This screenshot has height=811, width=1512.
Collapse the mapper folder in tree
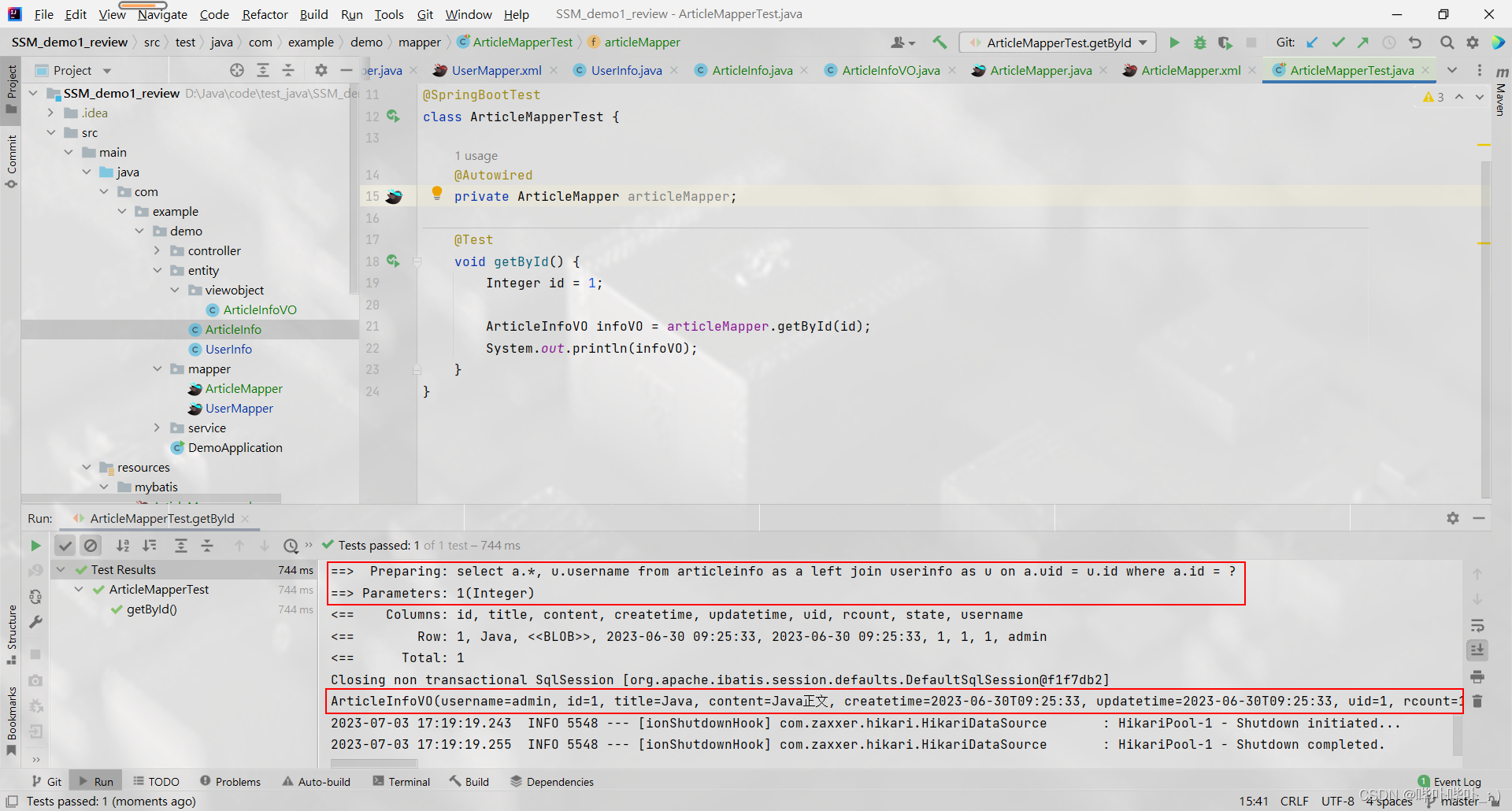[157, 368]
